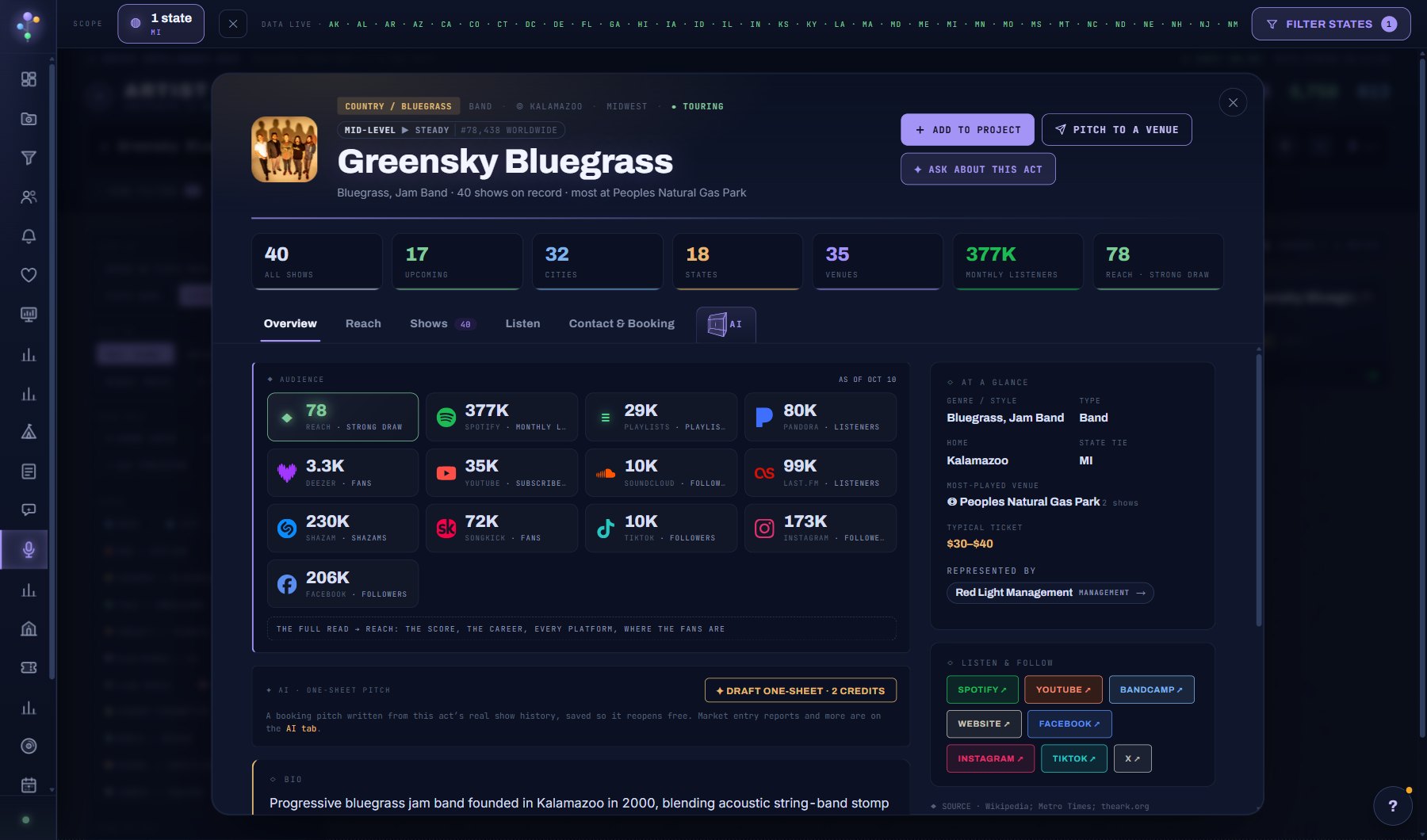This screenshot has height=840, width=1427.
Task: Open the monitor chart icon in sidebar
Action: click(x=29, y=315)
